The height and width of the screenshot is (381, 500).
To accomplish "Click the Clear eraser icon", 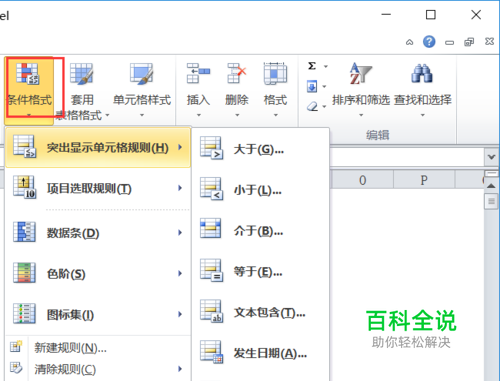I will (312, 107).
